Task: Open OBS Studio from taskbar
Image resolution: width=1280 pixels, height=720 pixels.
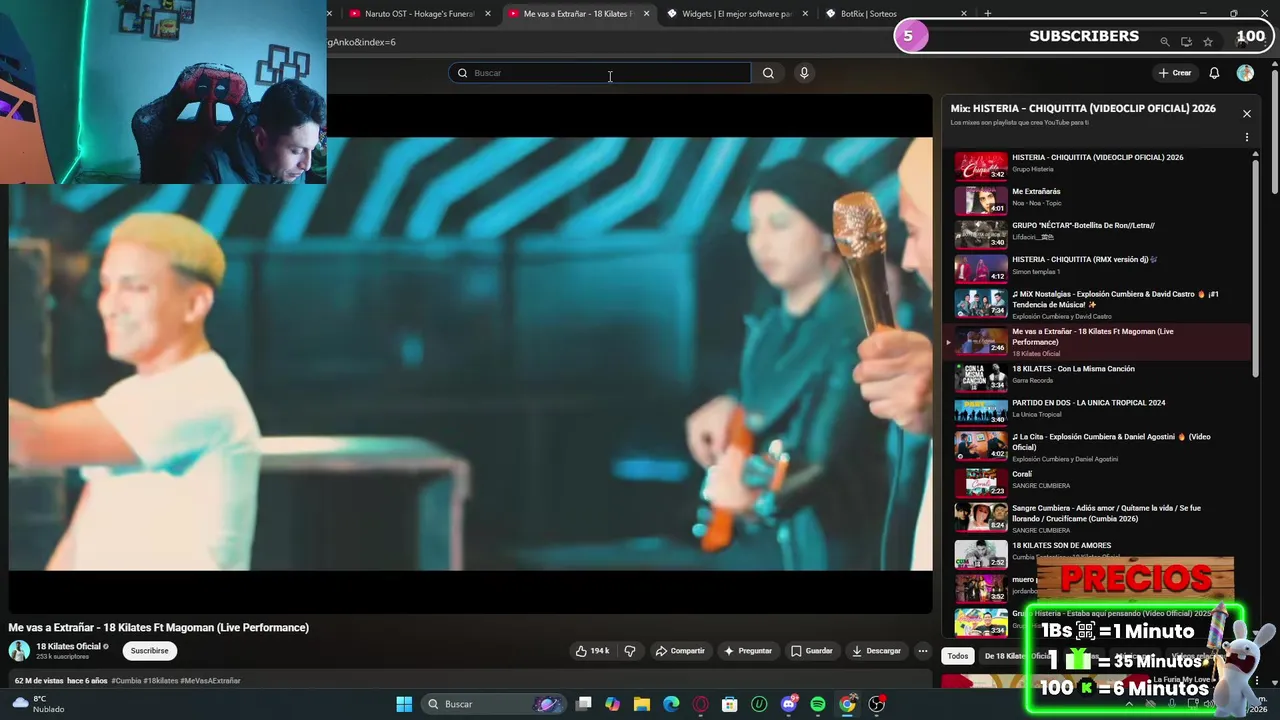Action: [x=877, y=704]
